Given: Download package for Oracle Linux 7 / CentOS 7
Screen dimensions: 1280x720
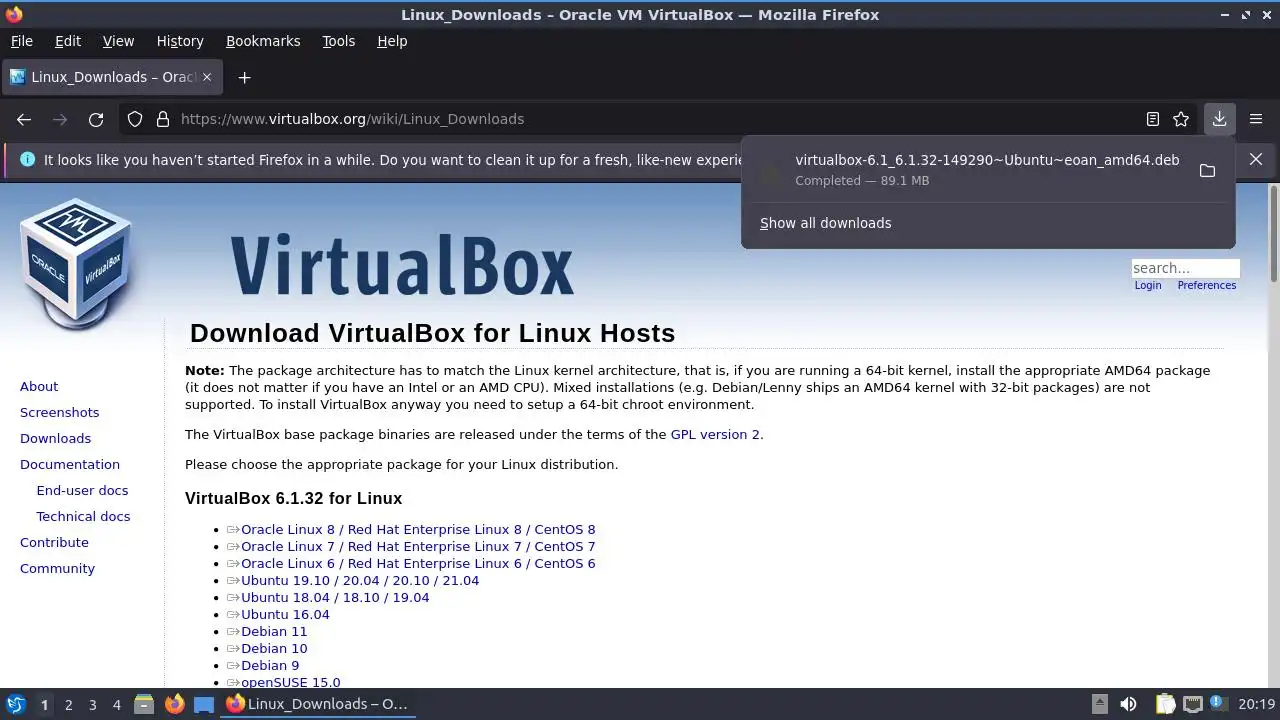Looking at the screenshot, I should [x=418, y=547].
